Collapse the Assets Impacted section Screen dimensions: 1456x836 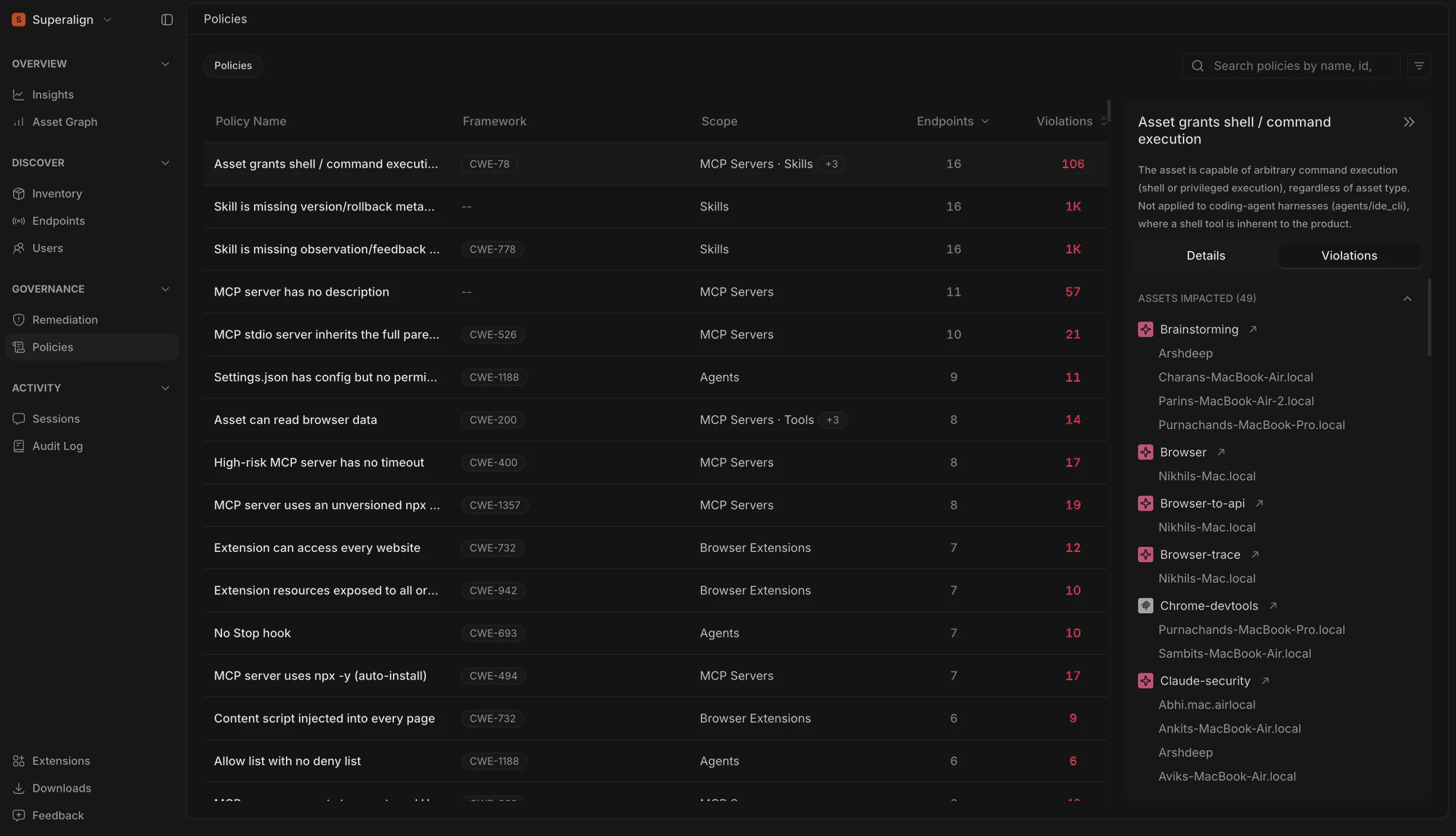(1407, 299)
